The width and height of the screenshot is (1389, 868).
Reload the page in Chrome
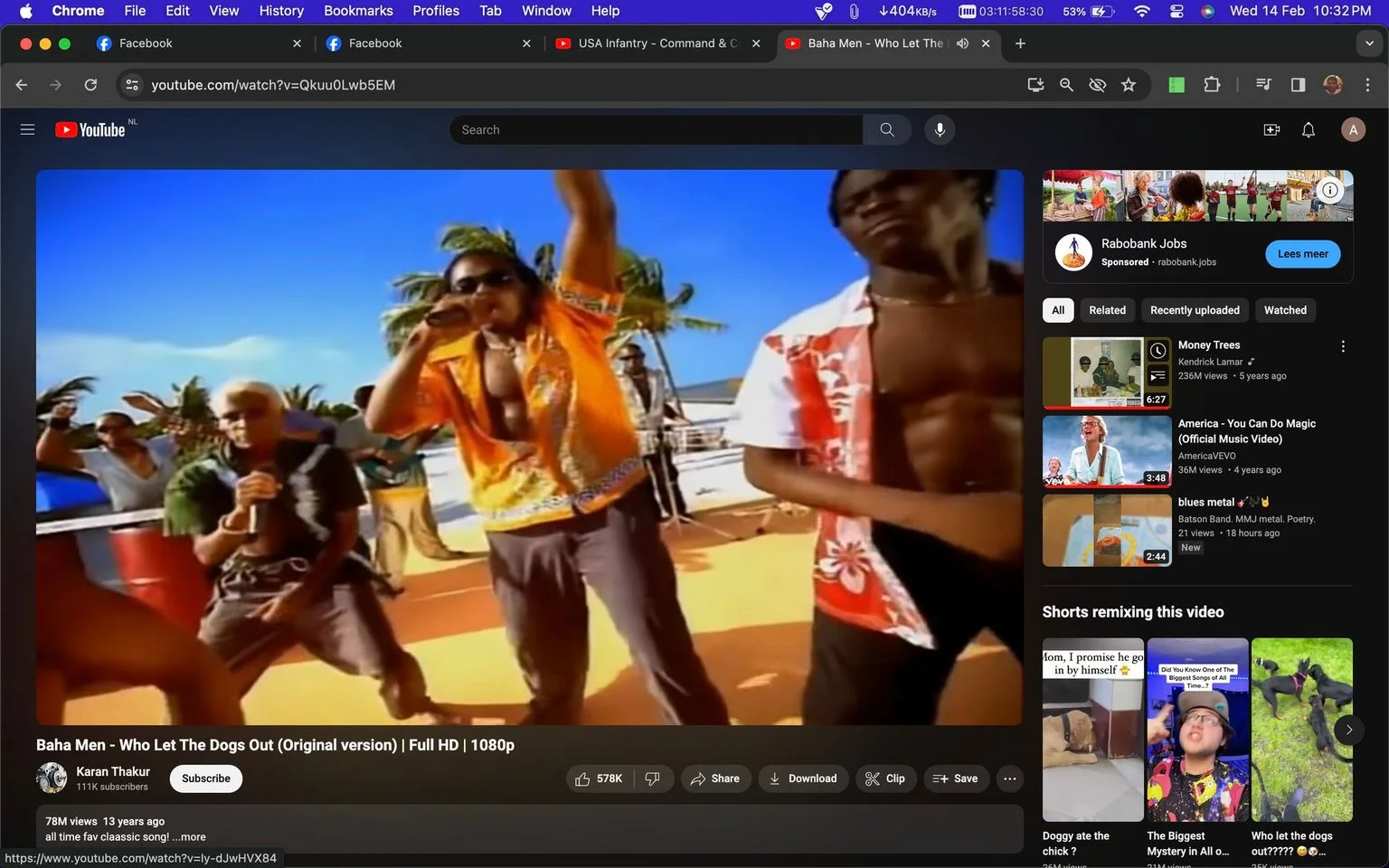point(90,85)
